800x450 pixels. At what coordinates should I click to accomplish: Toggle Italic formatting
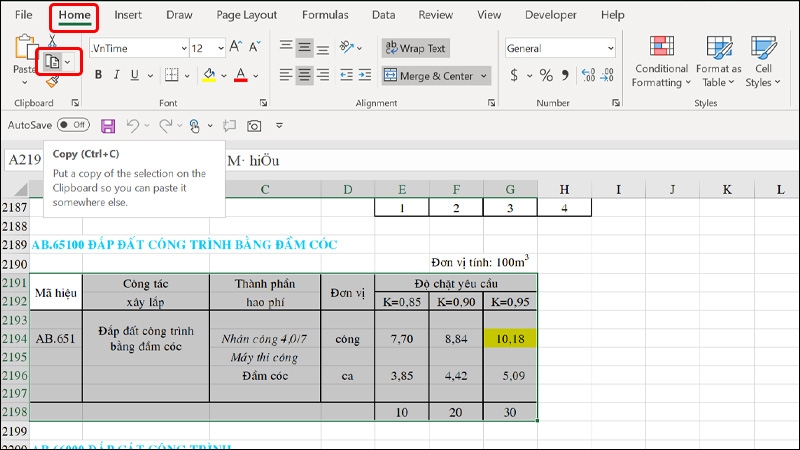[x=116, y=75]
